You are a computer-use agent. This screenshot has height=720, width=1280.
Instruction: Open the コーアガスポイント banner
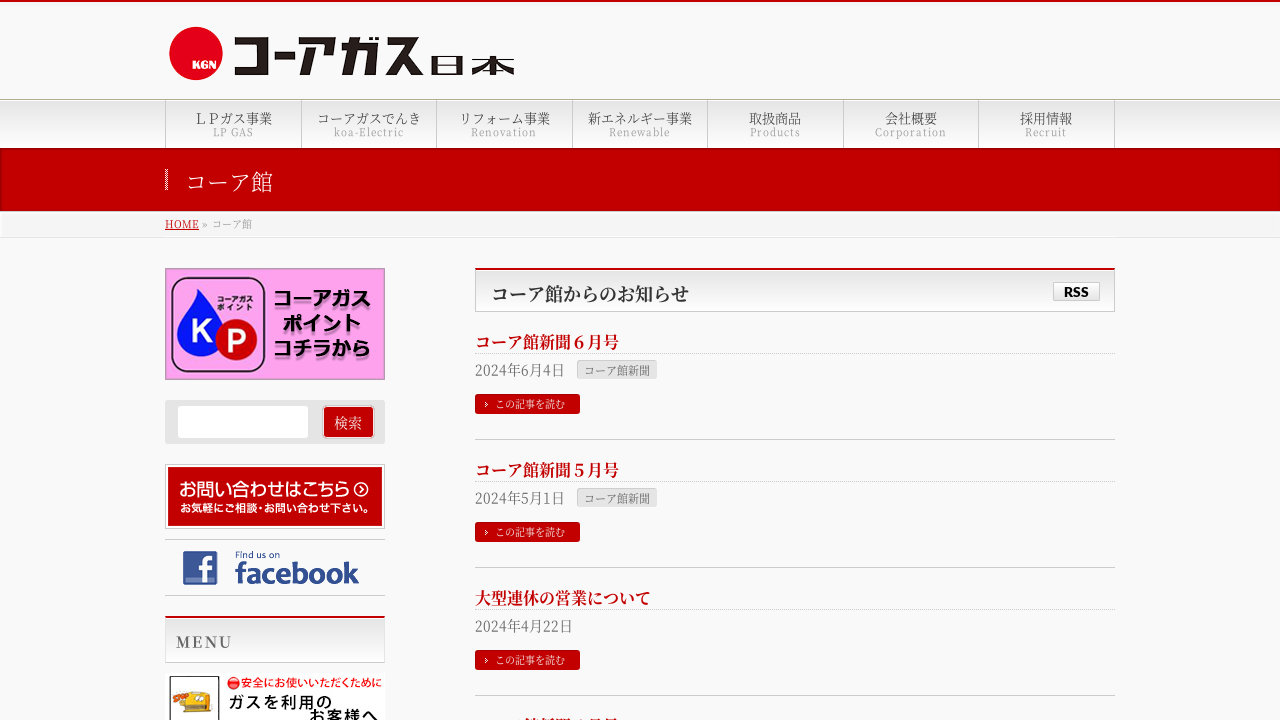275,324
